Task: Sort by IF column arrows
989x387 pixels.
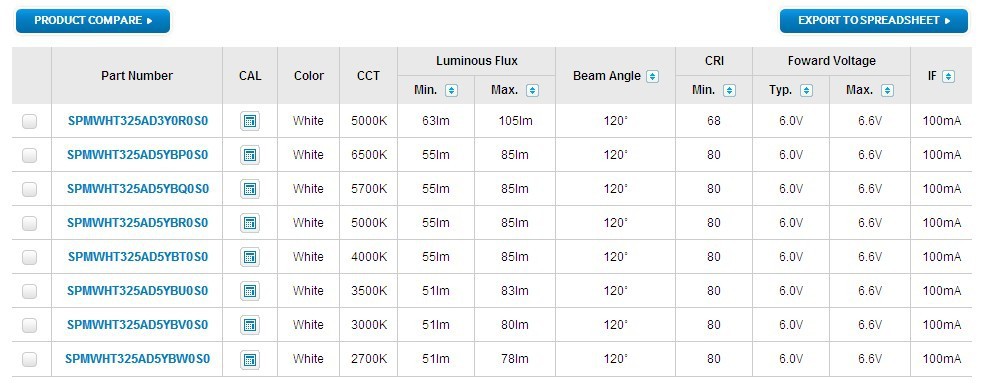Action: coord(948,76)
